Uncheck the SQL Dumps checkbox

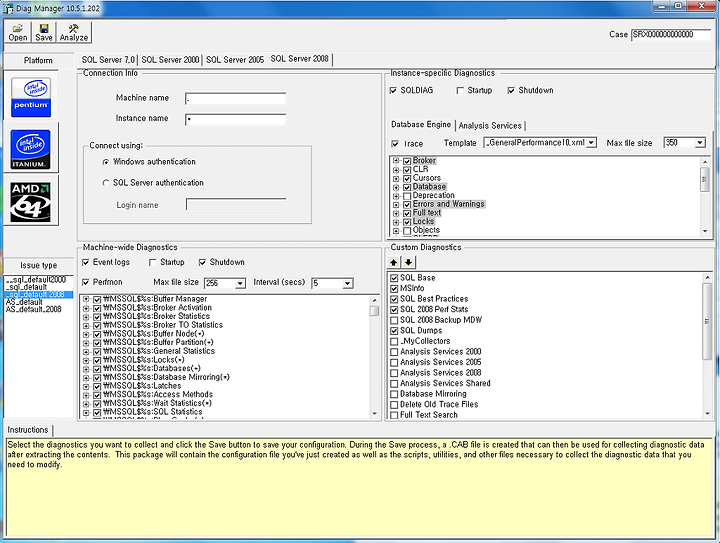pos(394,330)
